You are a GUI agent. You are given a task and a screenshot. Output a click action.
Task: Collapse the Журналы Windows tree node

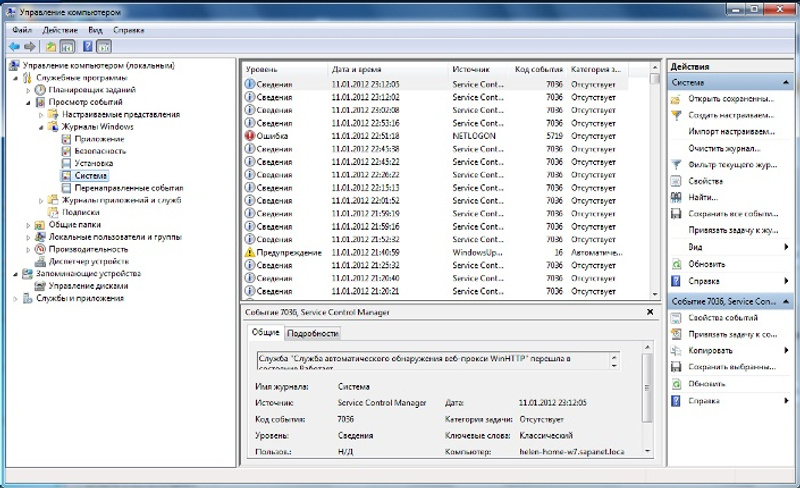pos(41,127)
